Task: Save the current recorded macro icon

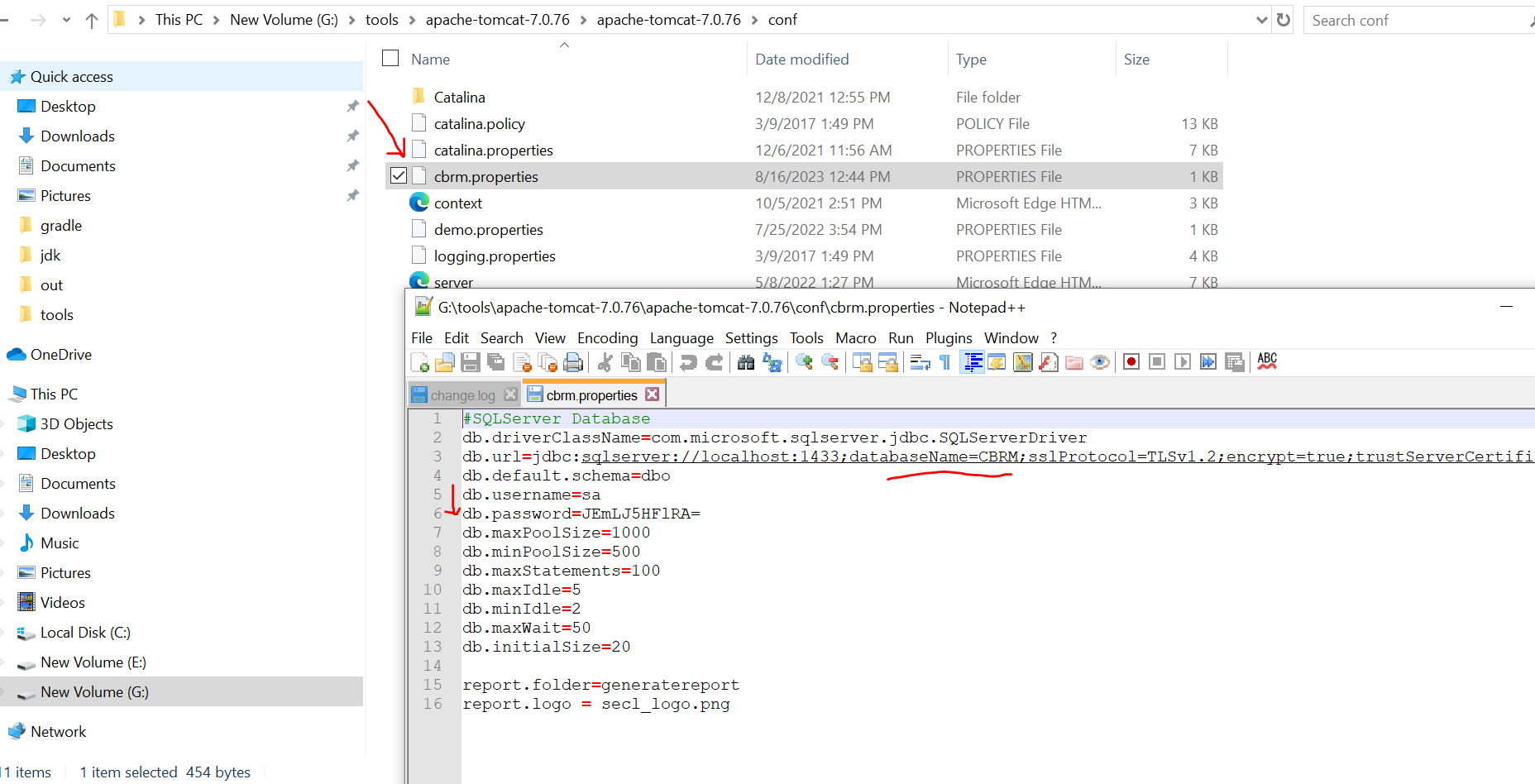Action: click(1234, 362)
